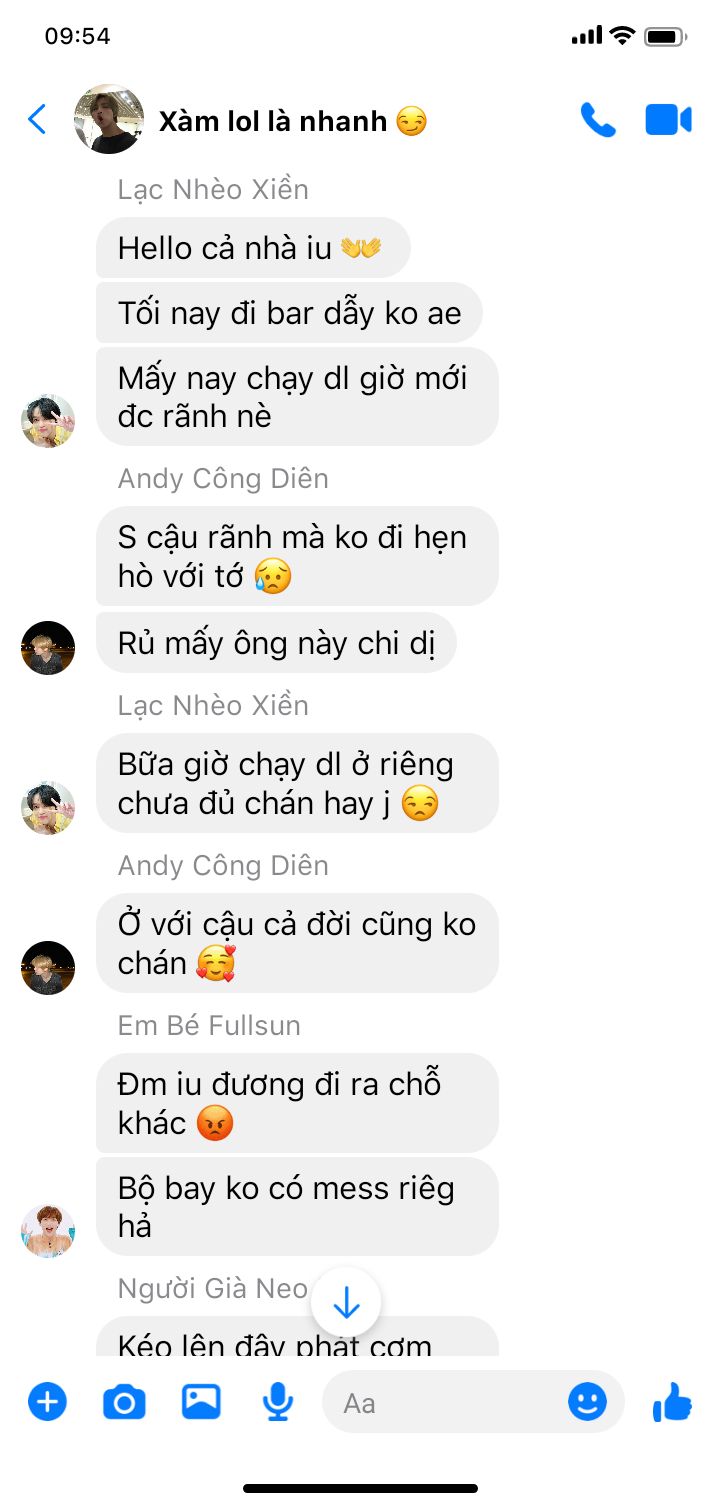
Task: Jump to latest messages with down arrow
Action: coord(346,1303)
